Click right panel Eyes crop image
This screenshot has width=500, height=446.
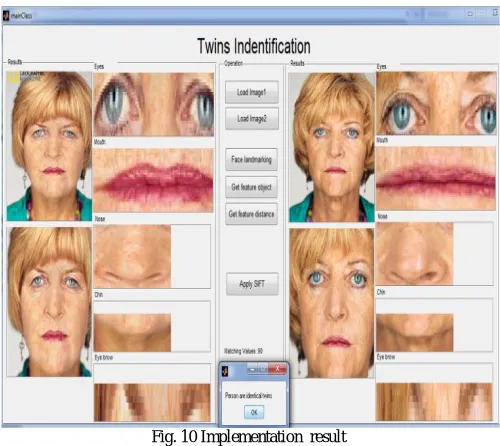click(436, 103)
